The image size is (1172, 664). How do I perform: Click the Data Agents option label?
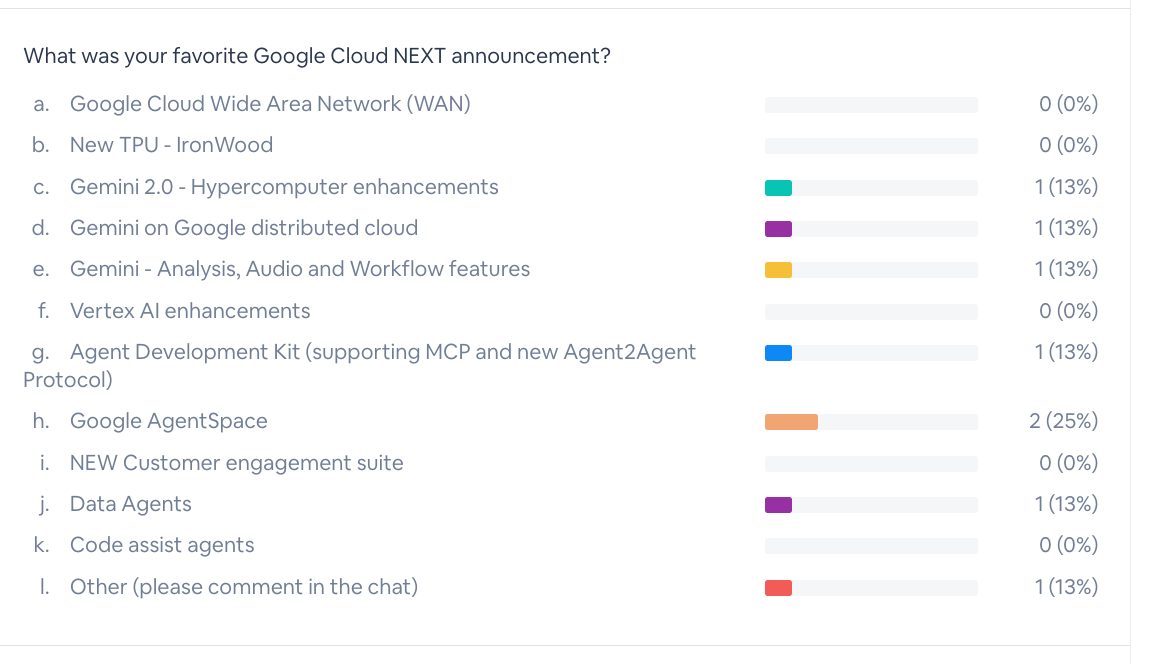[130, 504]
